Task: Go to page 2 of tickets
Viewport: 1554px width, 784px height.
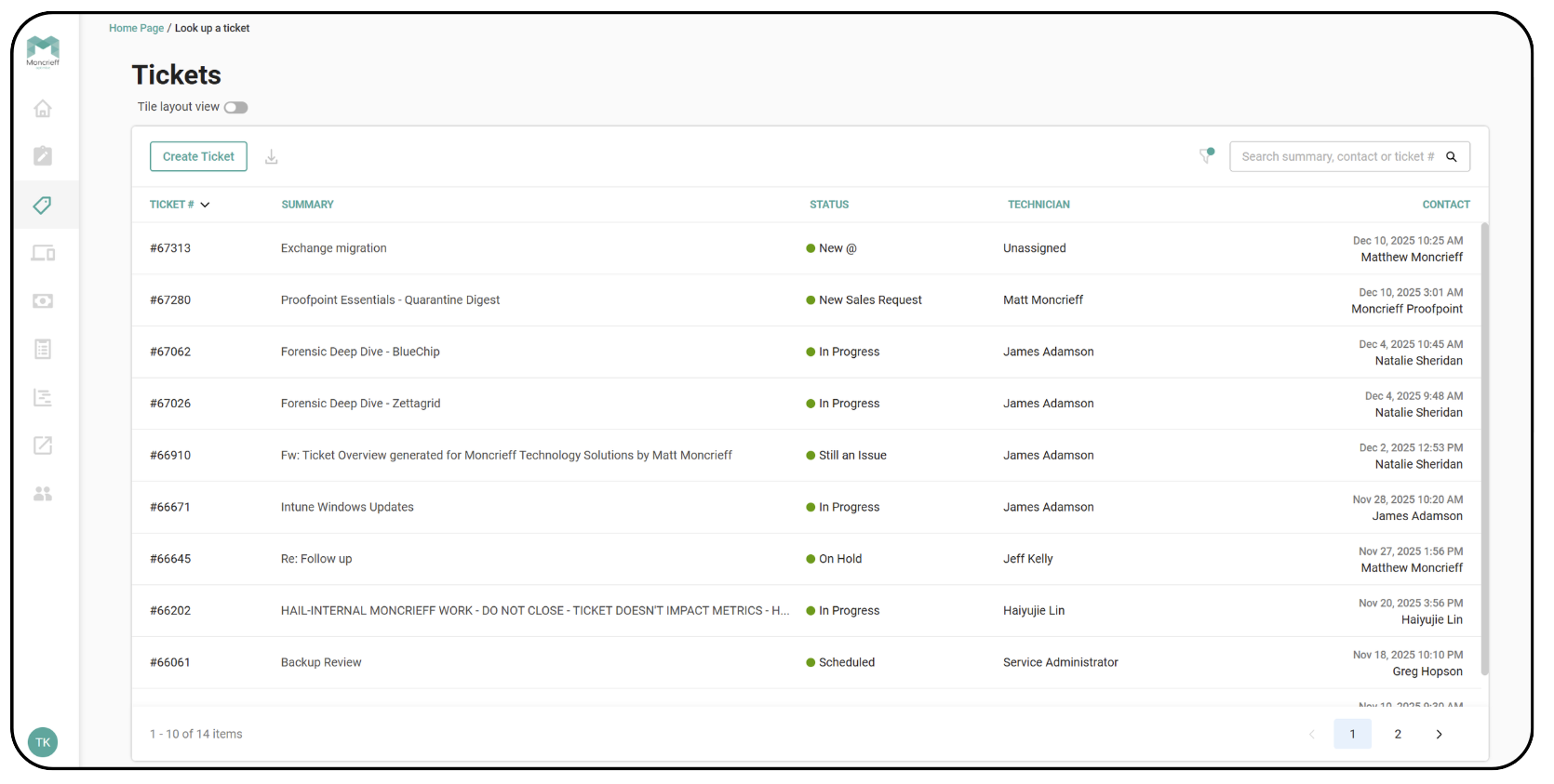Action: coord(1398,735)
